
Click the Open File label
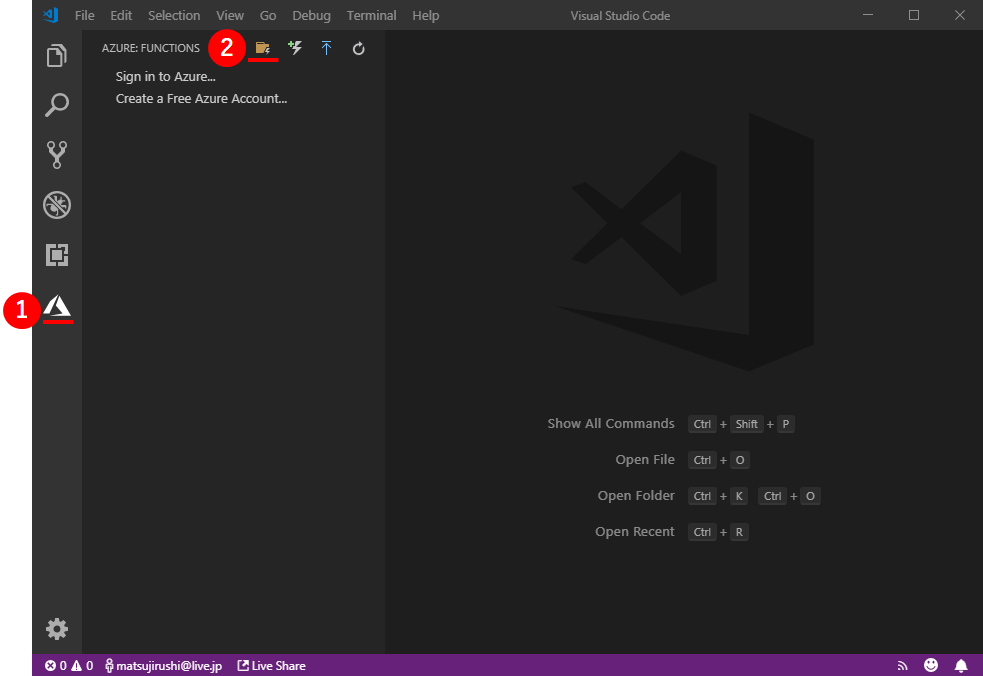pyautogui.click(x=644, y=459)
